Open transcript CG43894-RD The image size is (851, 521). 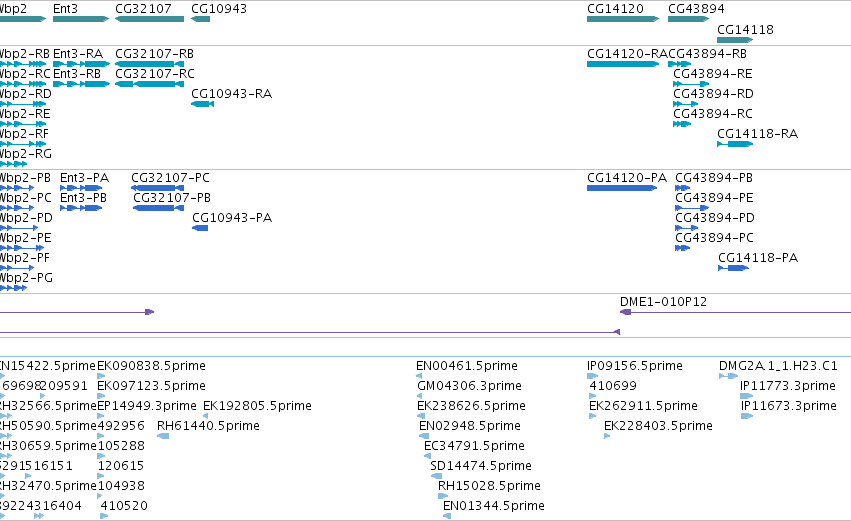pos(685,104)
